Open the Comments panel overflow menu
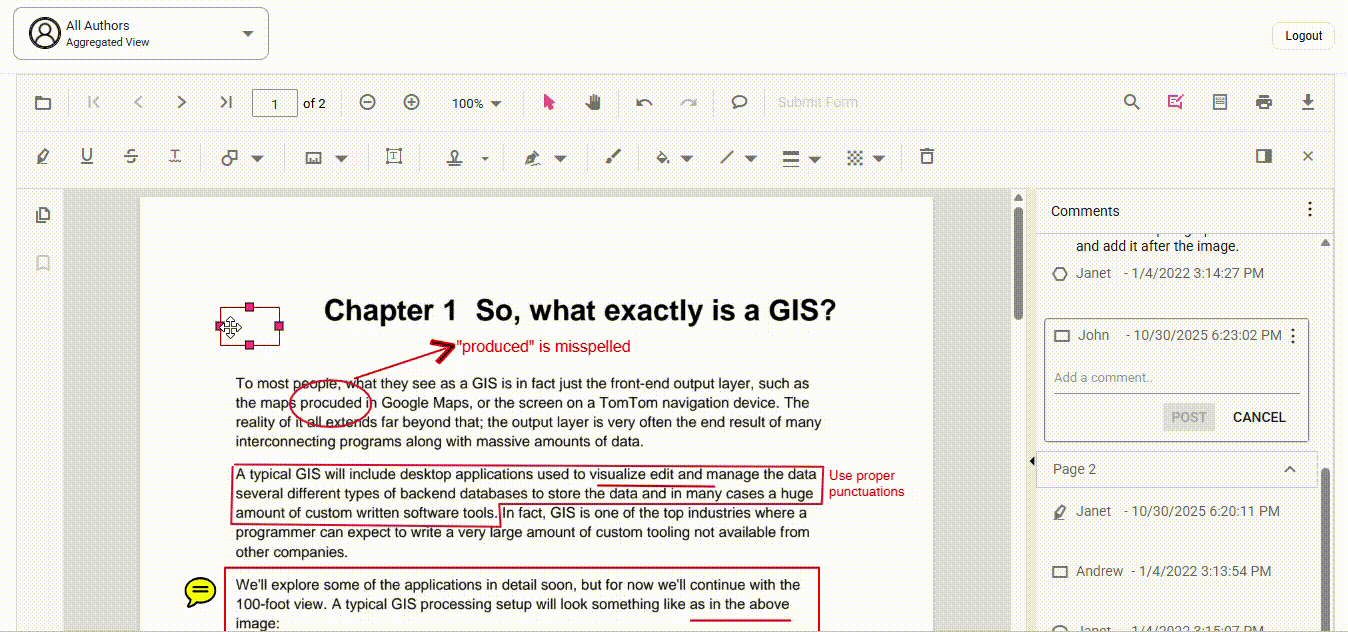1348x632 pixels. pos(1309,208)
